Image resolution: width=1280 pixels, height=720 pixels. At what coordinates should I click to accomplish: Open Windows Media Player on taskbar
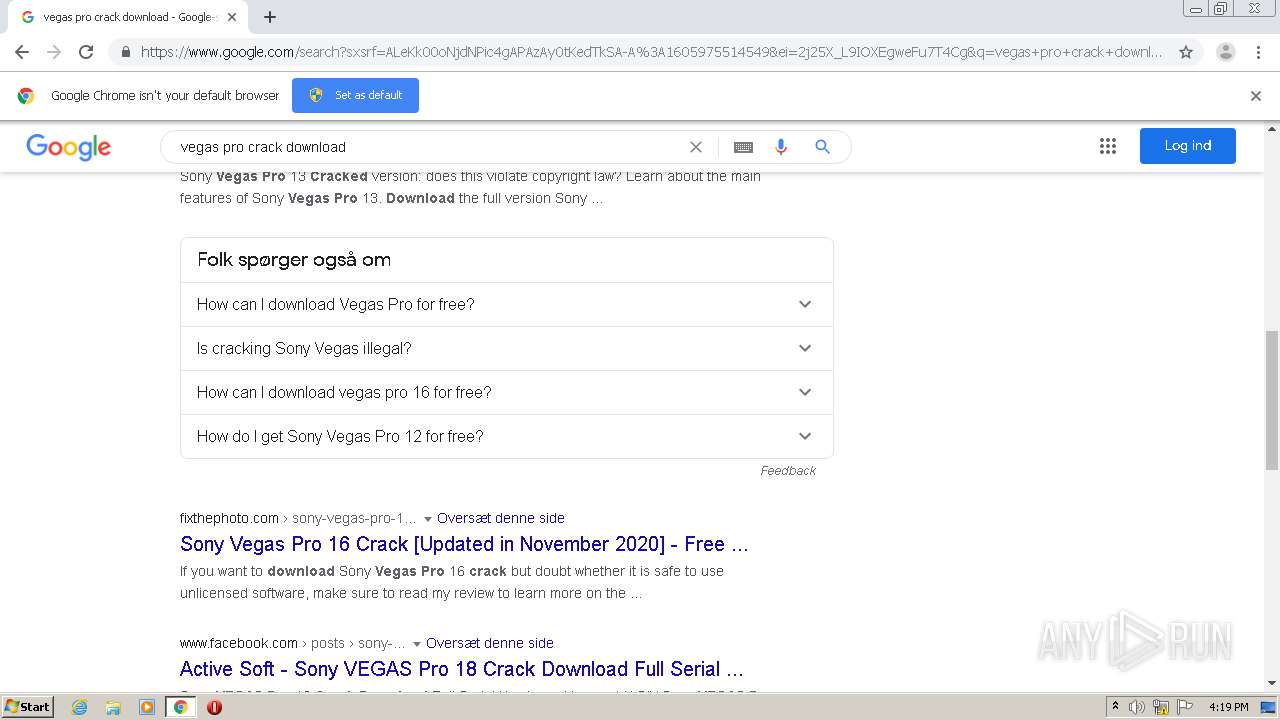(147, 707)
